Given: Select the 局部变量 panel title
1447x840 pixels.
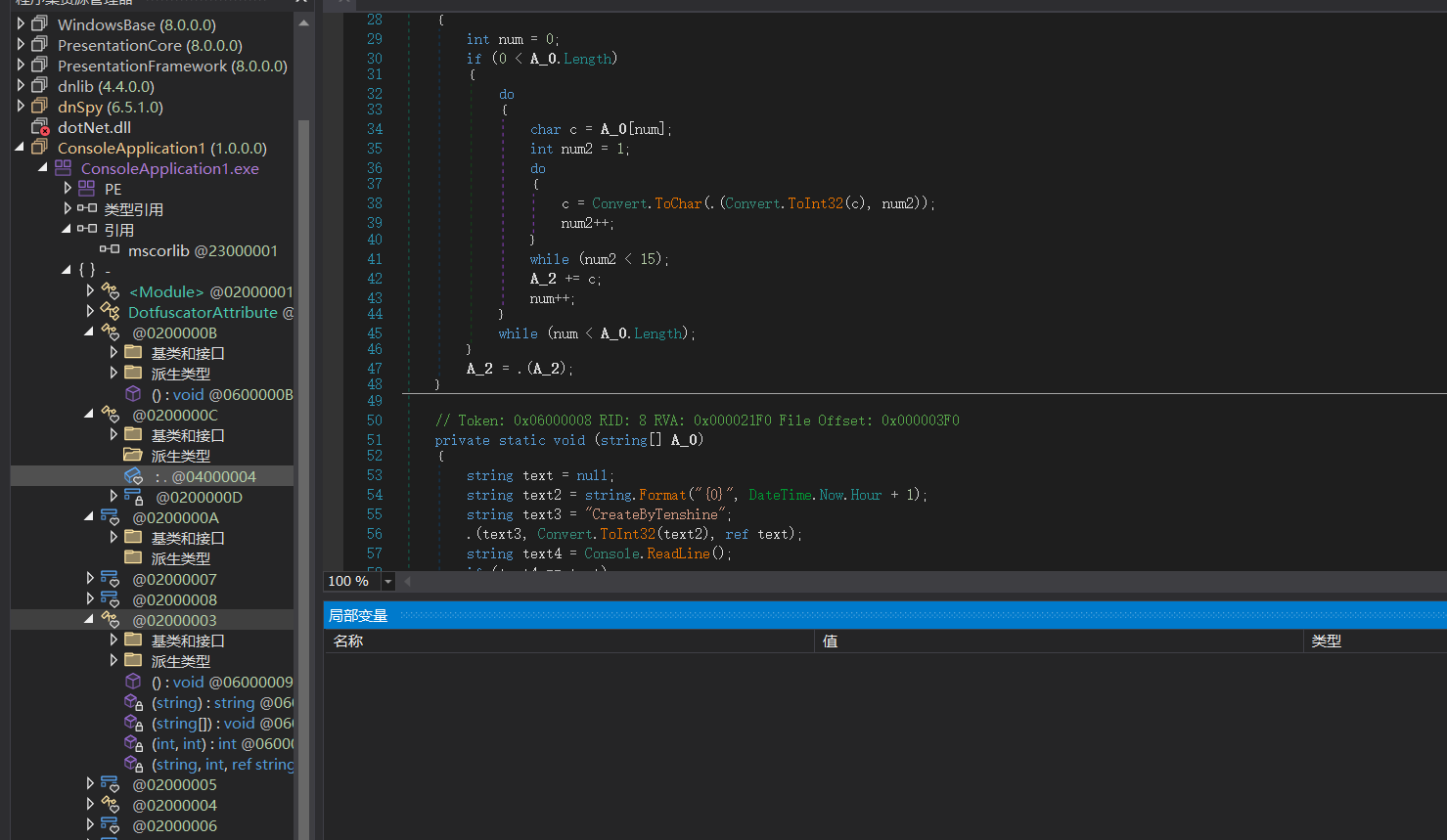Looking at the screenshot, I should pyautogui.click(x=358, y=615).
